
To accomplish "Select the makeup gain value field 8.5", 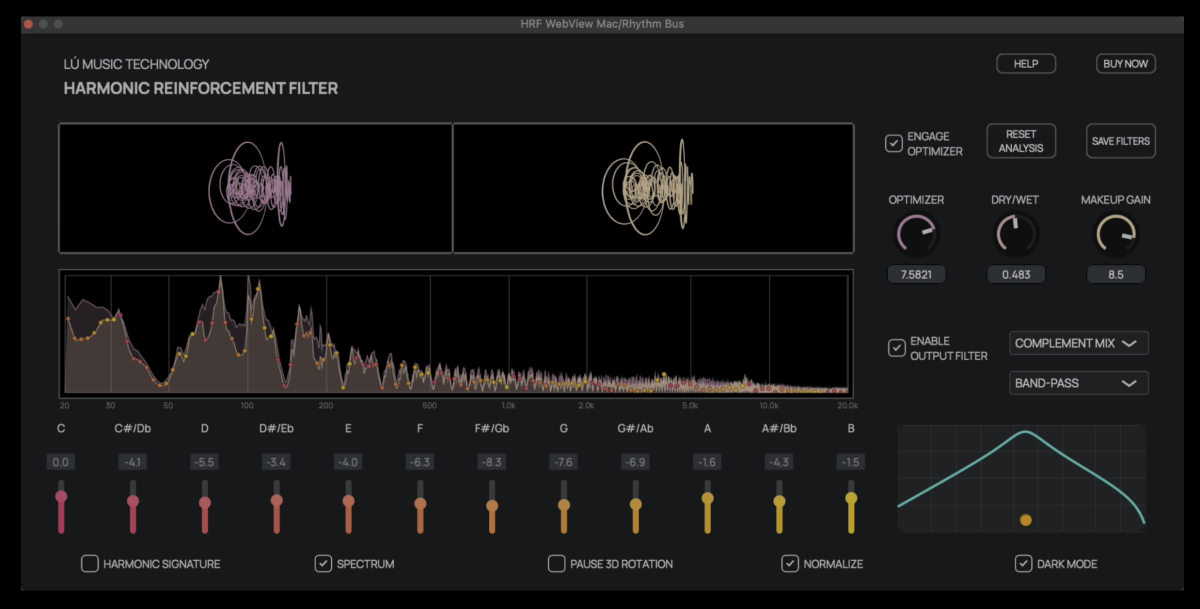I will tap(1116, 274).
